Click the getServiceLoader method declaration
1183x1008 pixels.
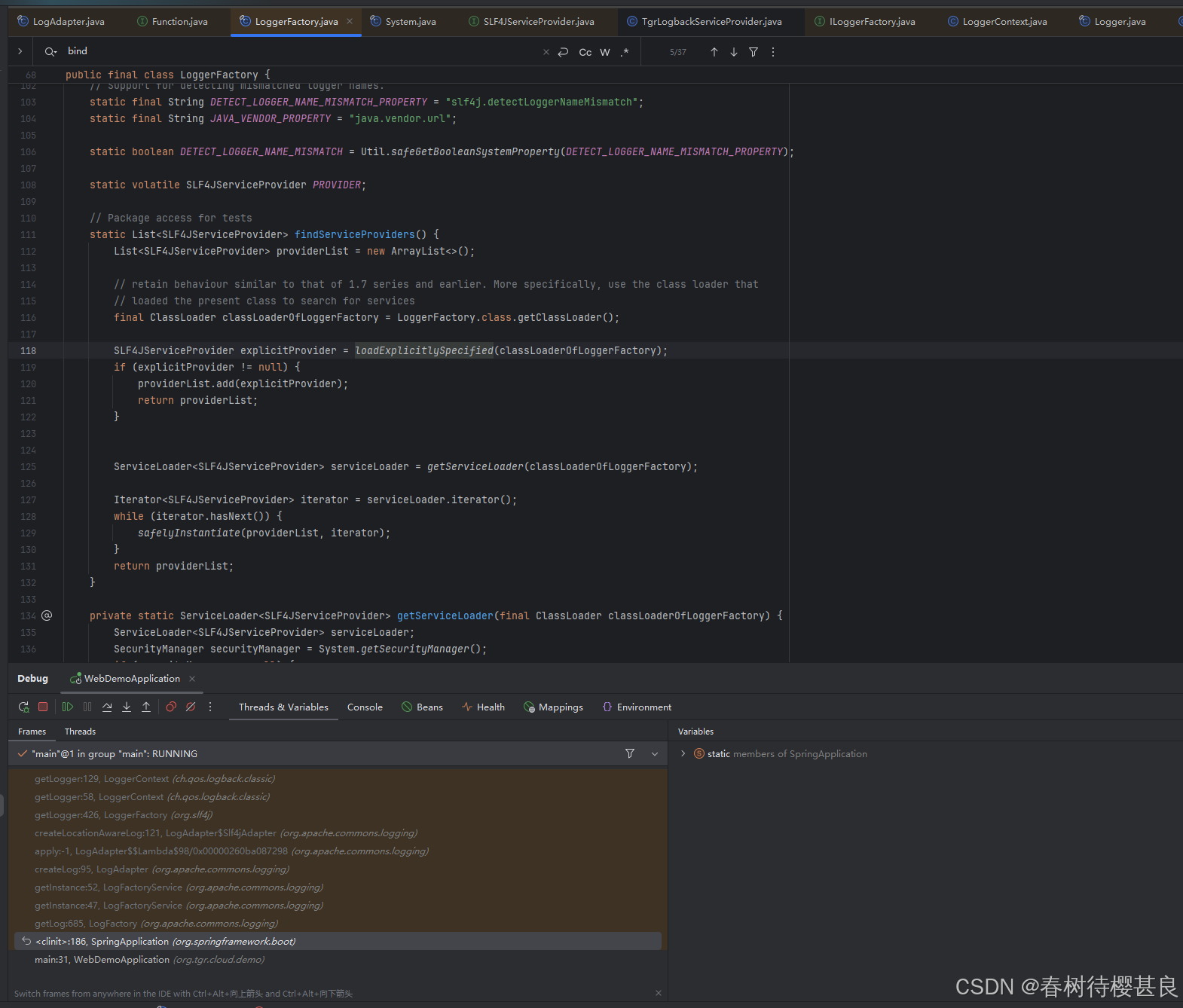coord(445,615)
